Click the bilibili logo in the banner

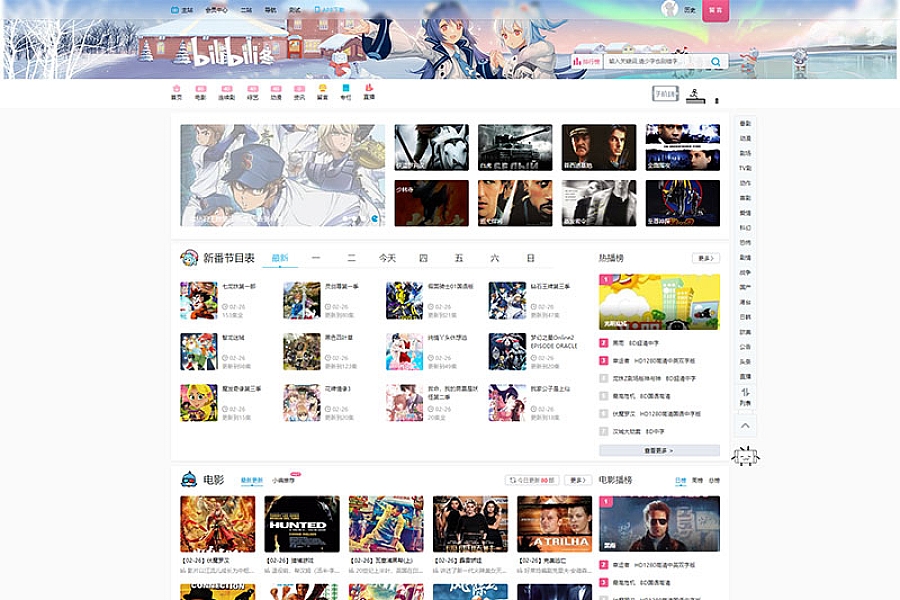coord(233,52)
